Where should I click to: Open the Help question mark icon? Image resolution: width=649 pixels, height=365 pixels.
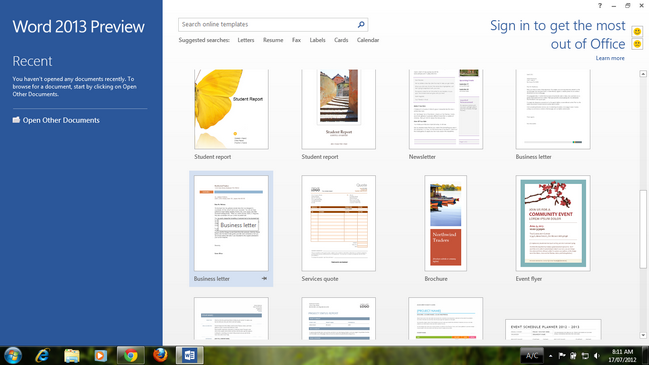pyautogui.click(x=600, y=5)
